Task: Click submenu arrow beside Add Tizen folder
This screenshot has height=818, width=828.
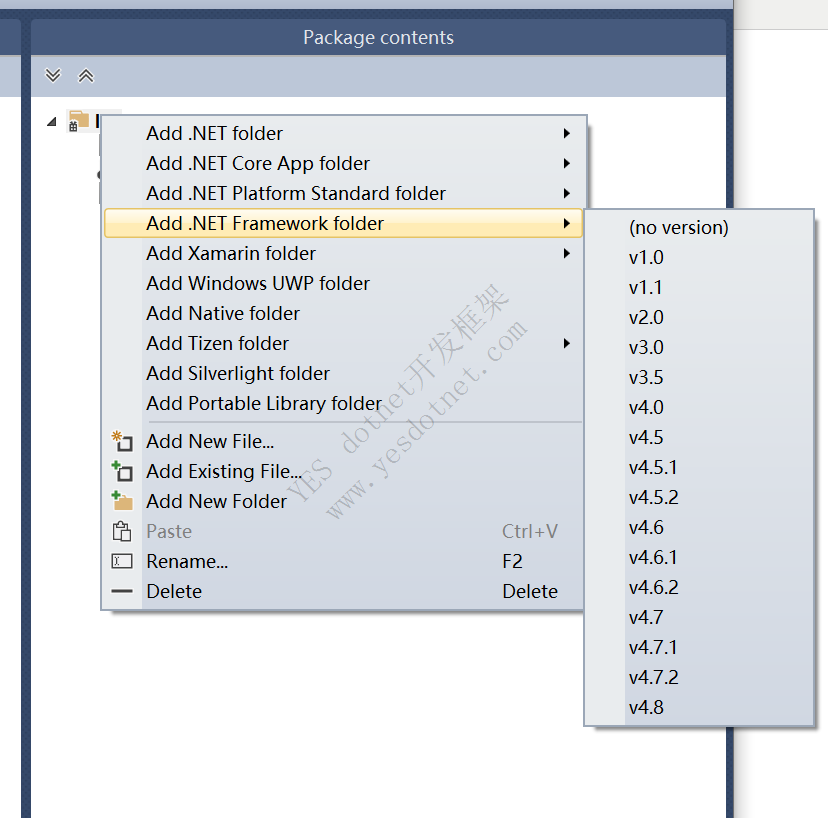Action: point(567,344)
